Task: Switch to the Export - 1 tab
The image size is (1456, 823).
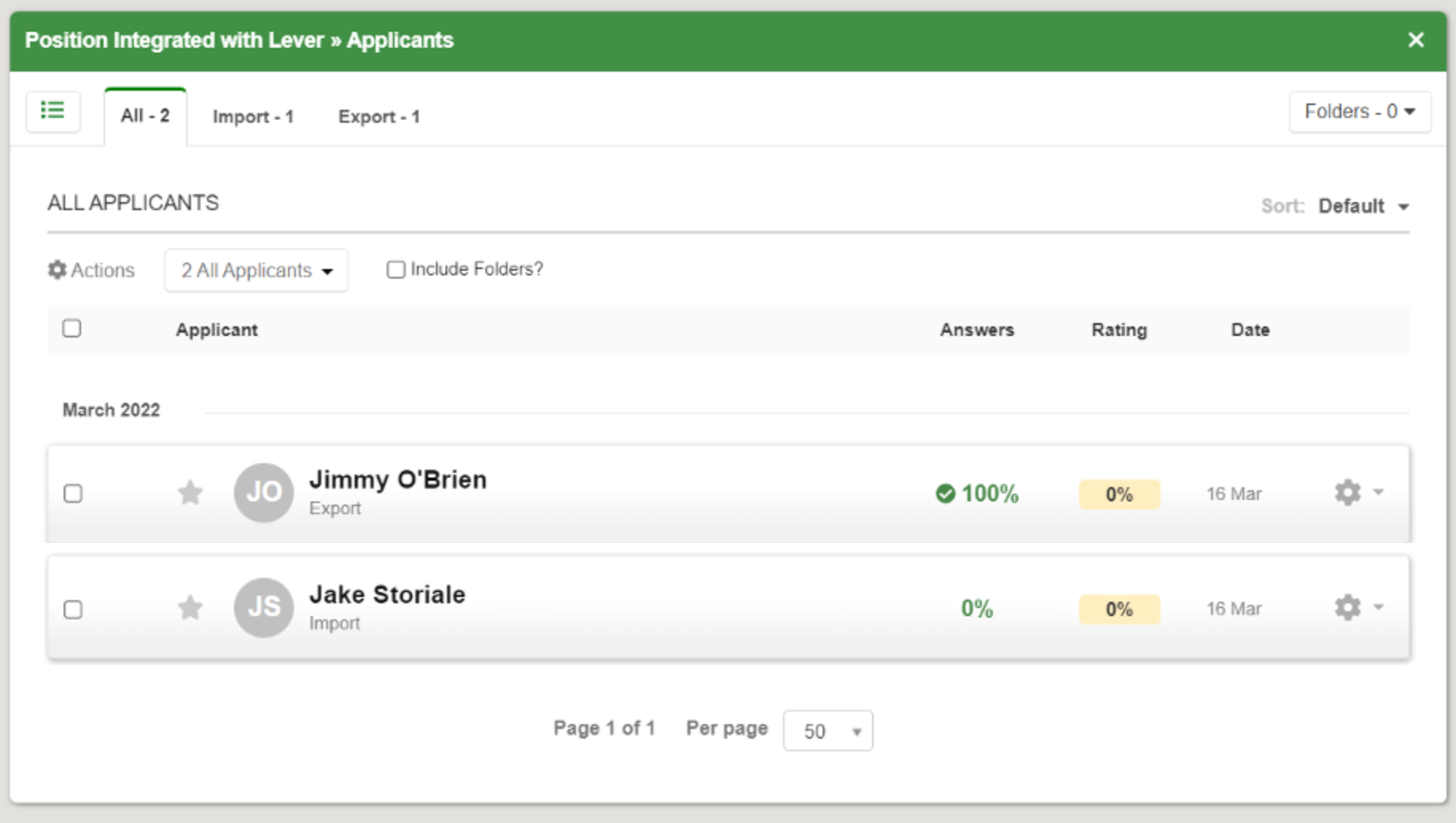Action: click(380, 116)
